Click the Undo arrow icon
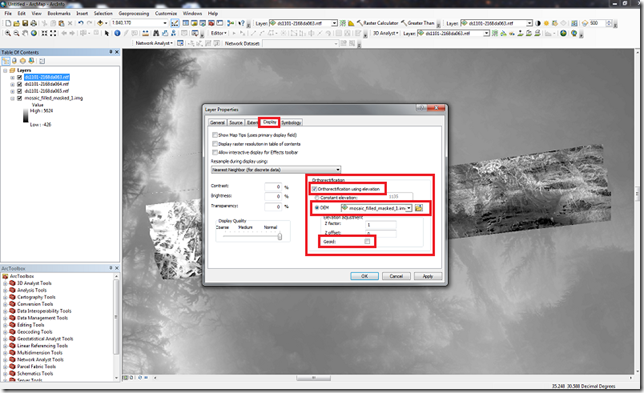This screenshot has width=644, height=393. 80,23
